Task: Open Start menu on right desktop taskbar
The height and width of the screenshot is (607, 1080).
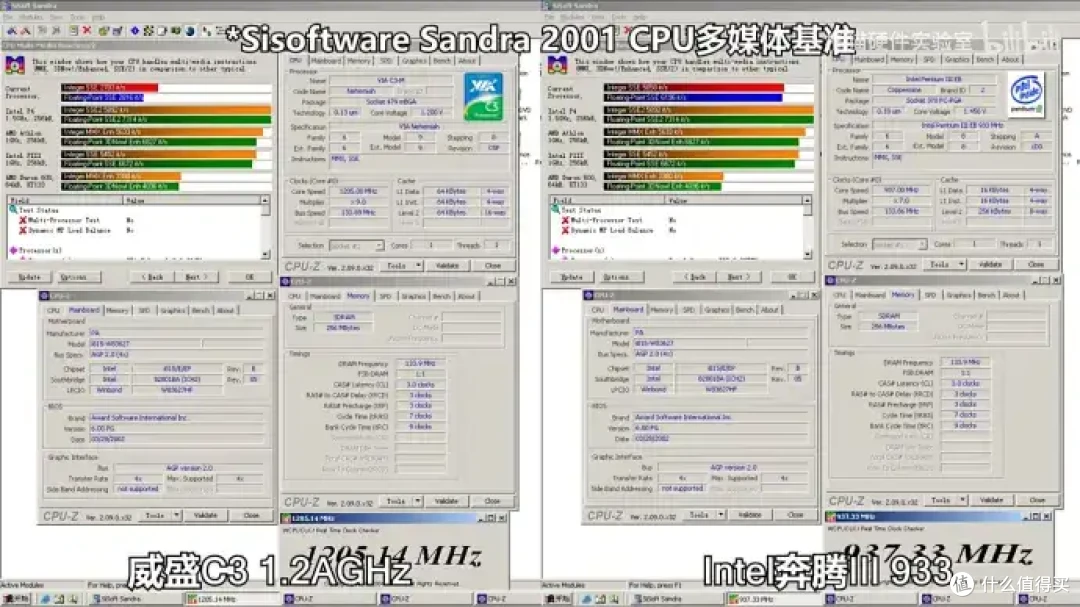Action: coord(559,599)
